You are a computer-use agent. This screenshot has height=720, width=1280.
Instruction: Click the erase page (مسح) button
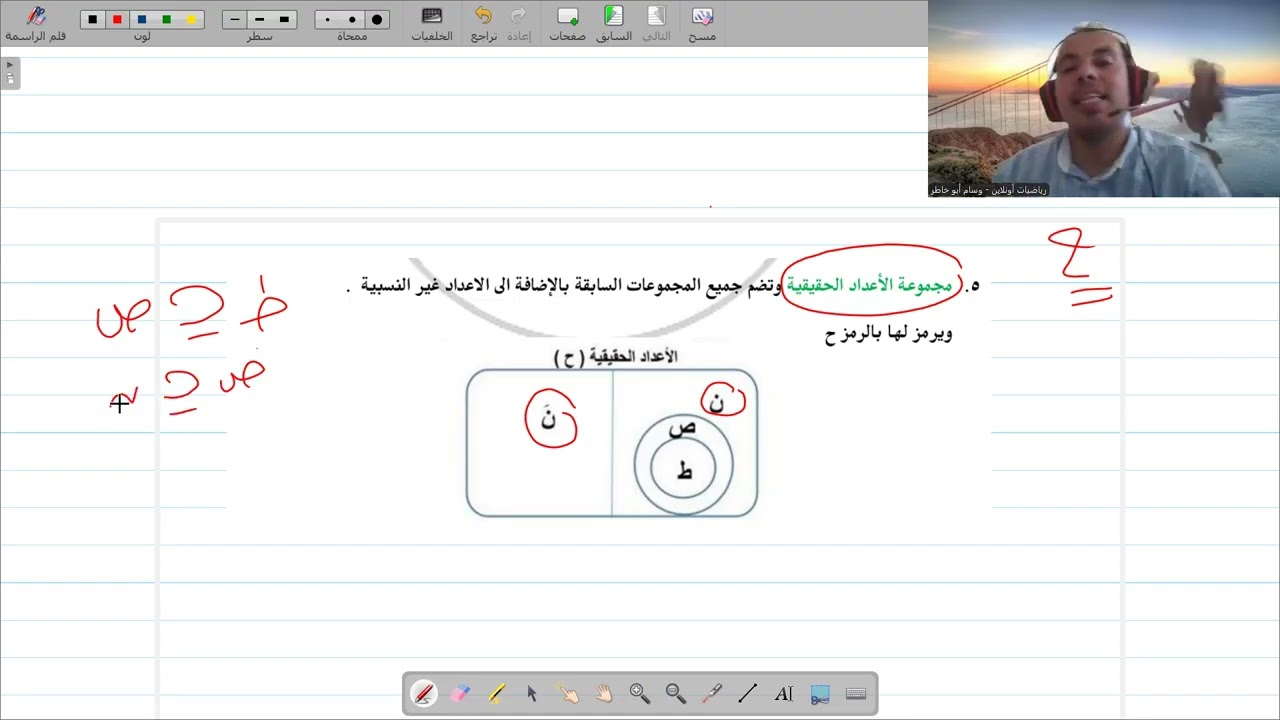point(702,24)
